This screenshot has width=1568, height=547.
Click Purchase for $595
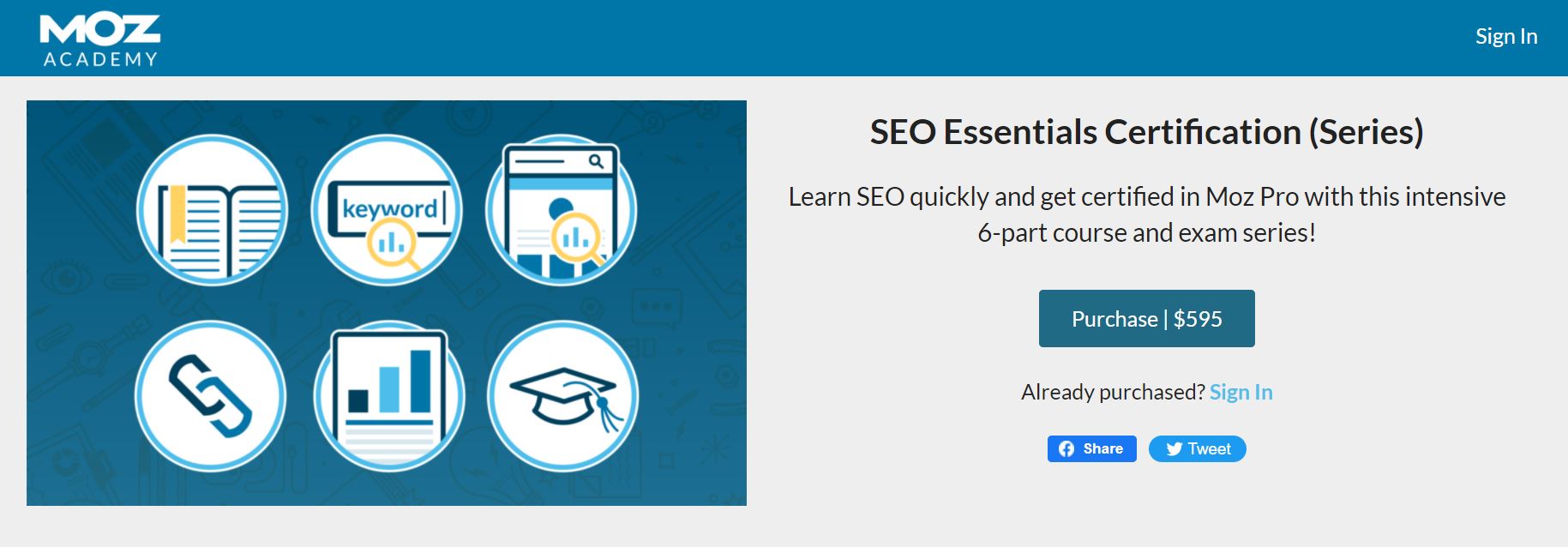pos(1146,318)
